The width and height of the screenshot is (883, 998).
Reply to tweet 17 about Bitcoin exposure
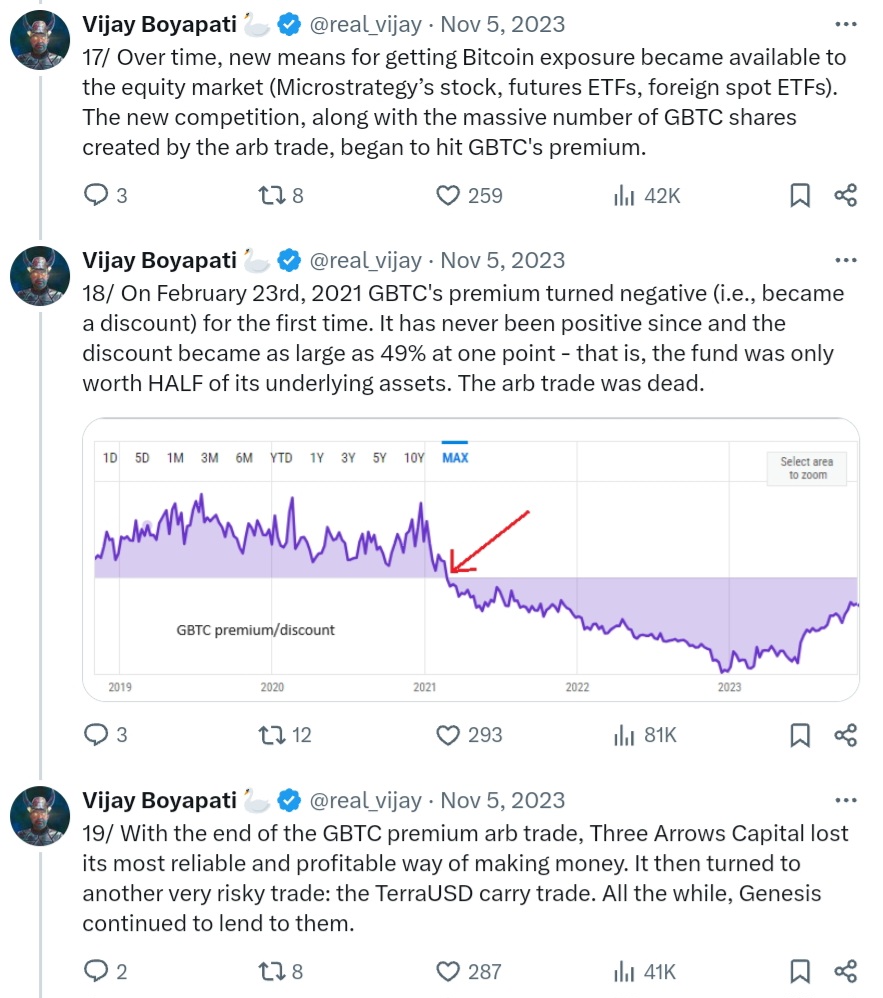(x=96, y=195)
